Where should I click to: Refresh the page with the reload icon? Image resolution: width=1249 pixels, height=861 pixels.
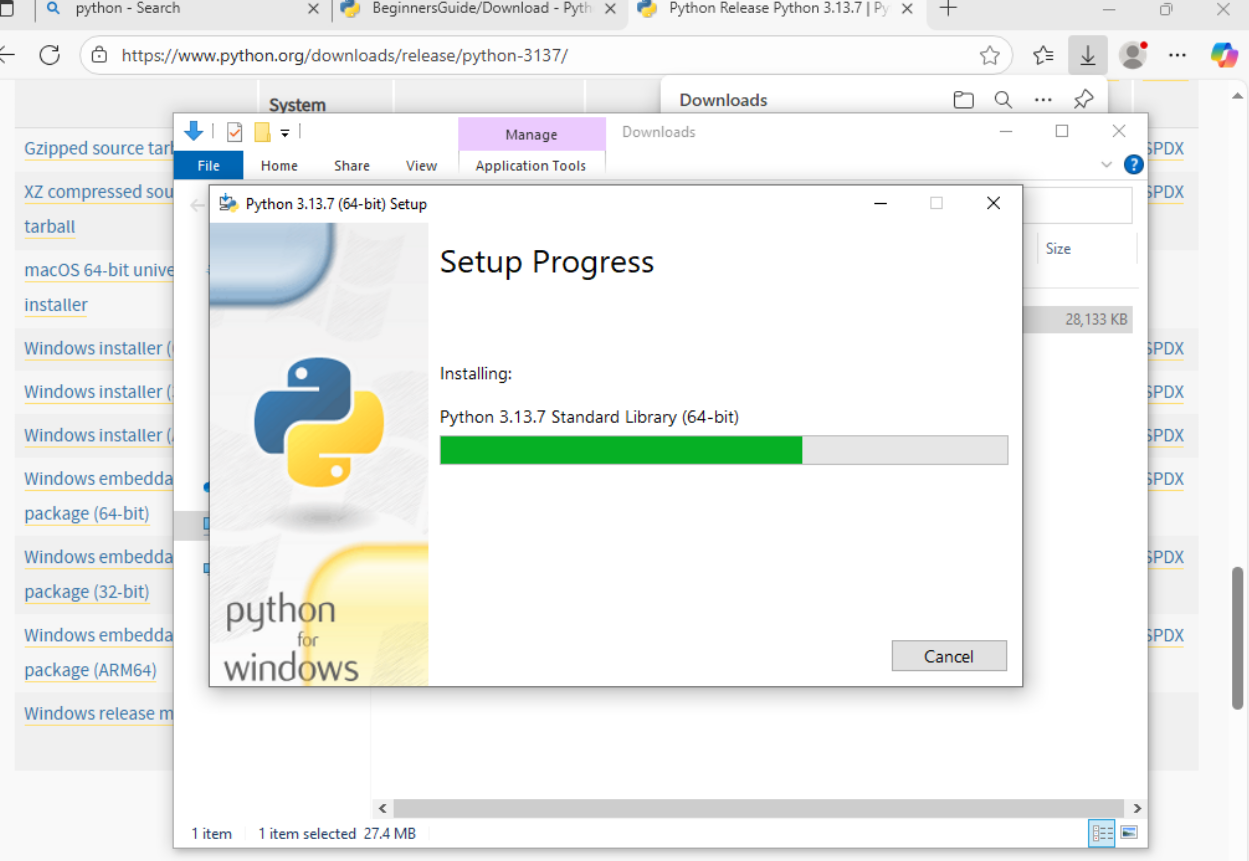(x=50, y=55)
